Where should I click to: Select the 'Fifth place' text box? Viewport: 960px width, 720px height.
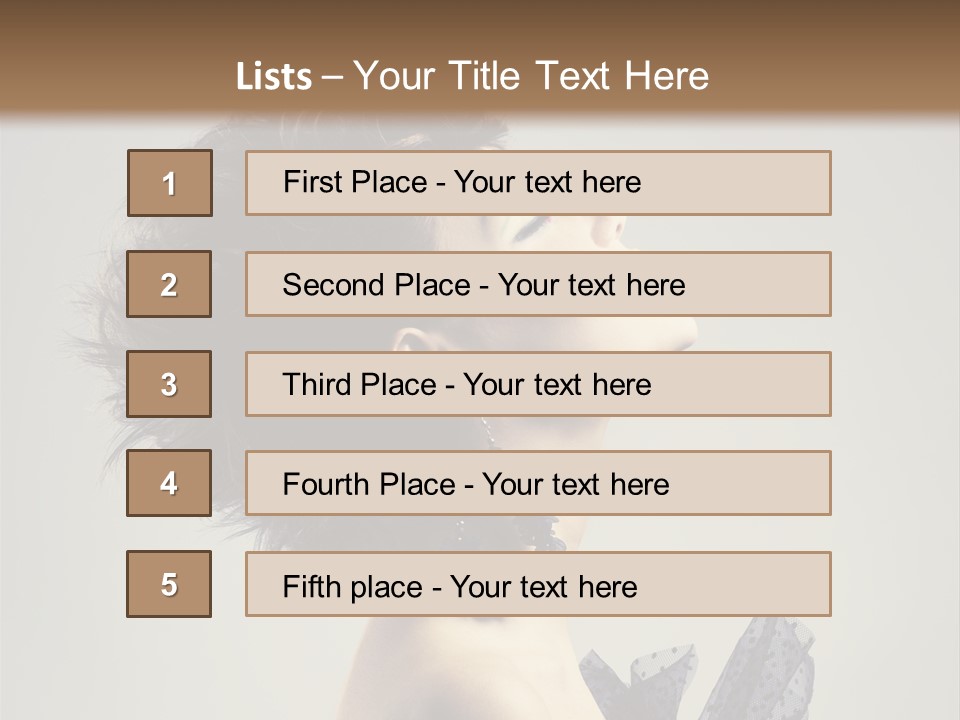(538, 584)
